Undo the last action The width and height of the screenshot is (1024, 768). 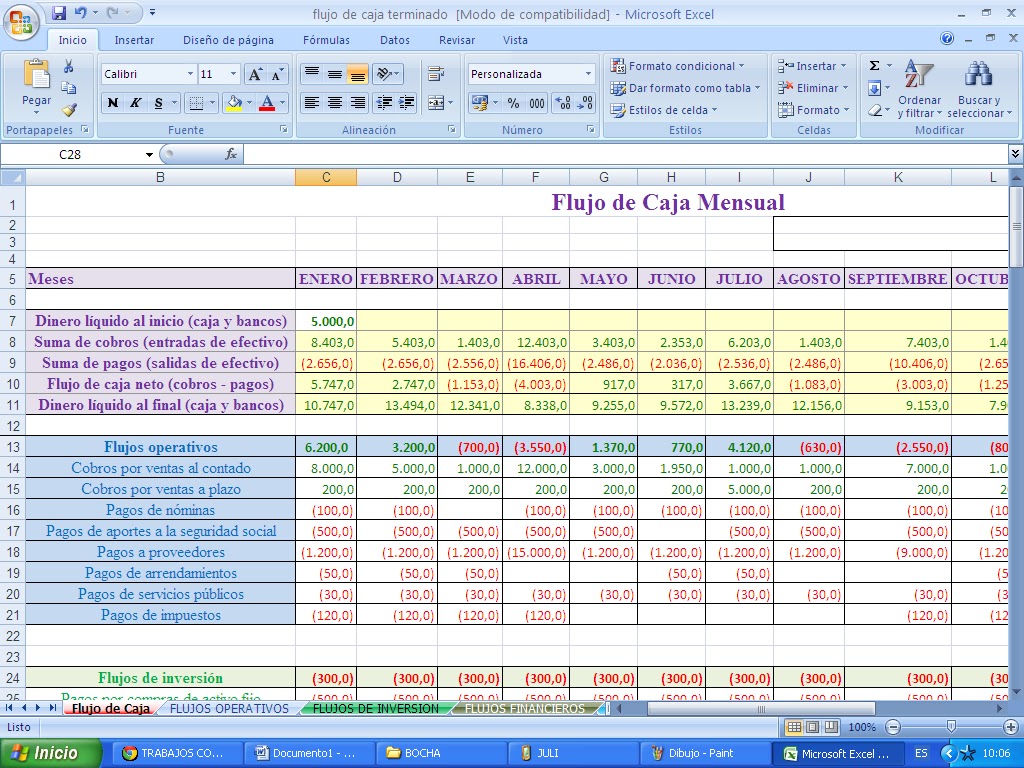(x=80, y=13)
